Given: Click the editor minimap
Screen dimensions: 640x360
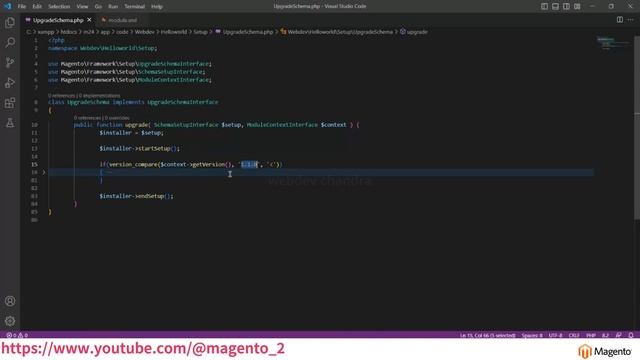Looking at the screenshot, I should coord(613,43).
